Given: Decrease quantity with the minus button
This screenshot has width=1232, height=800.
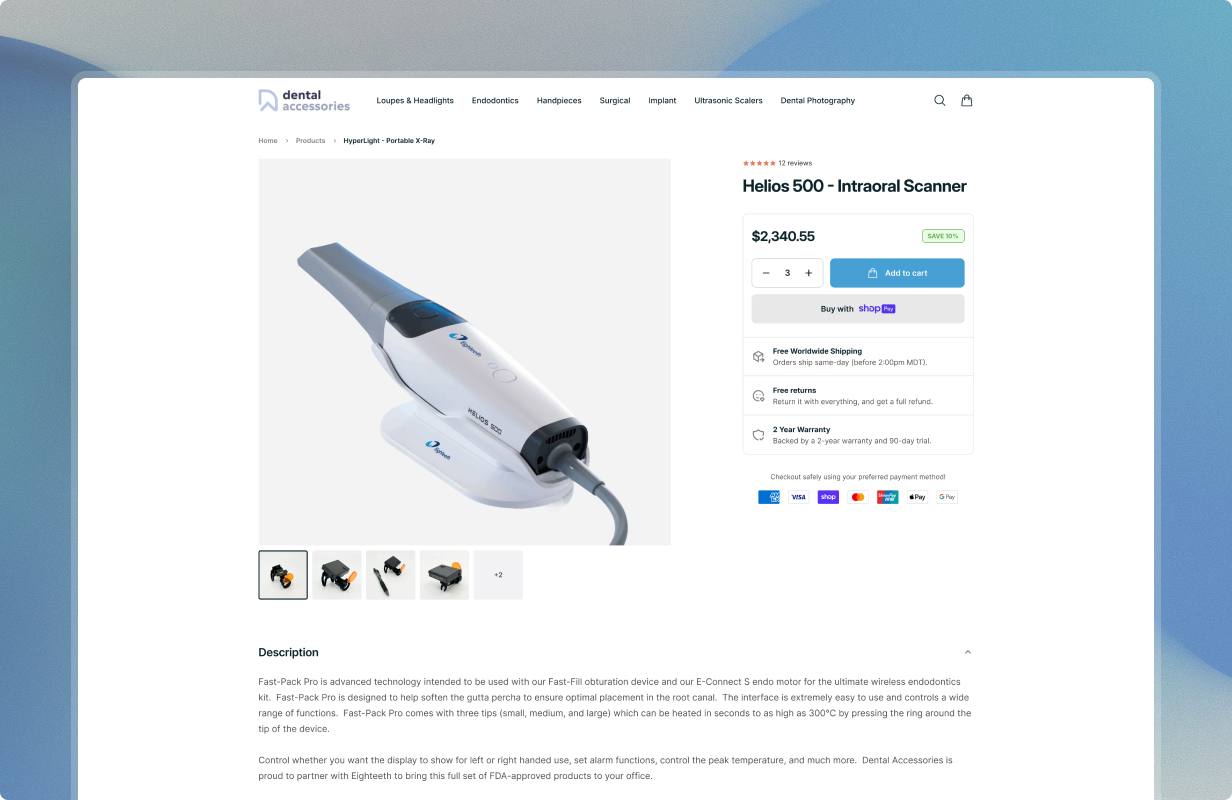Looking at the screenshot, I should [x=766, y=273].
